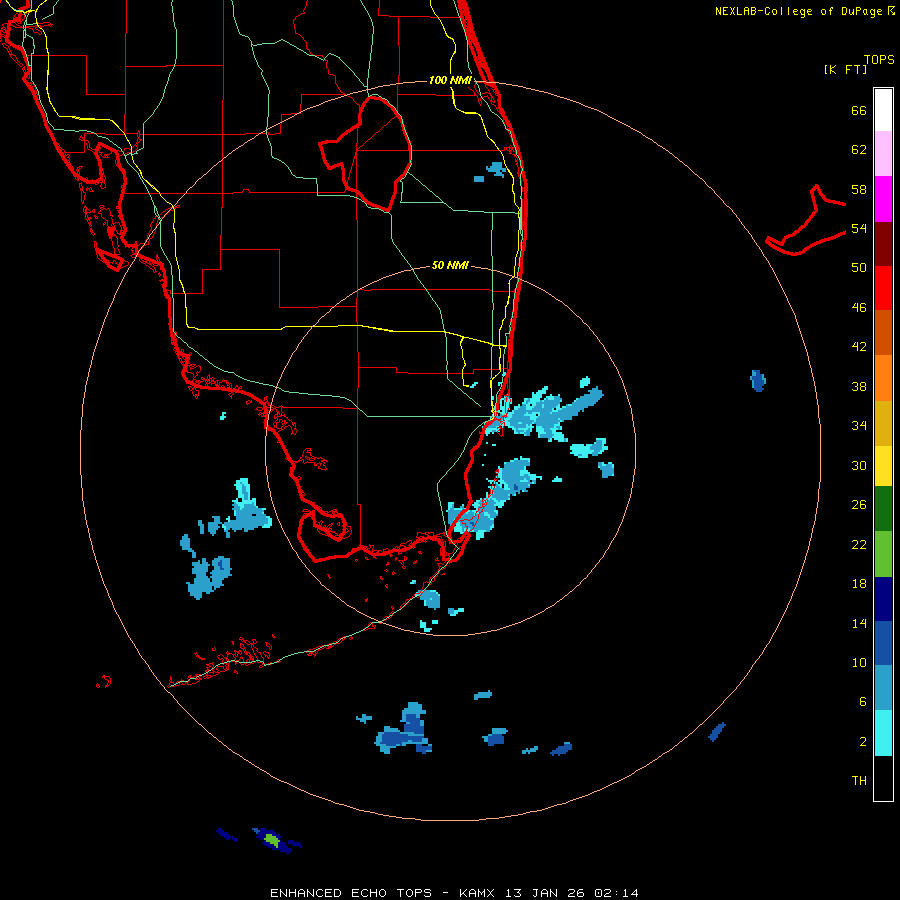Click the black TH swatch in the legend
Image resolution: width=900 pixels, height=900 pixels.
[x=883, y=778]
